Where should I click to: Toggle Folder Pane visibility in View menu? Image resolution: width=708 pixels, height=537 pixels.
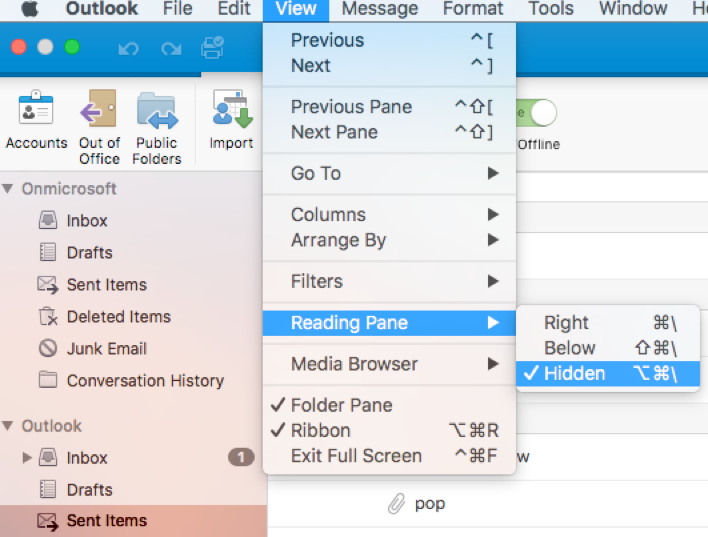point(389,405)
